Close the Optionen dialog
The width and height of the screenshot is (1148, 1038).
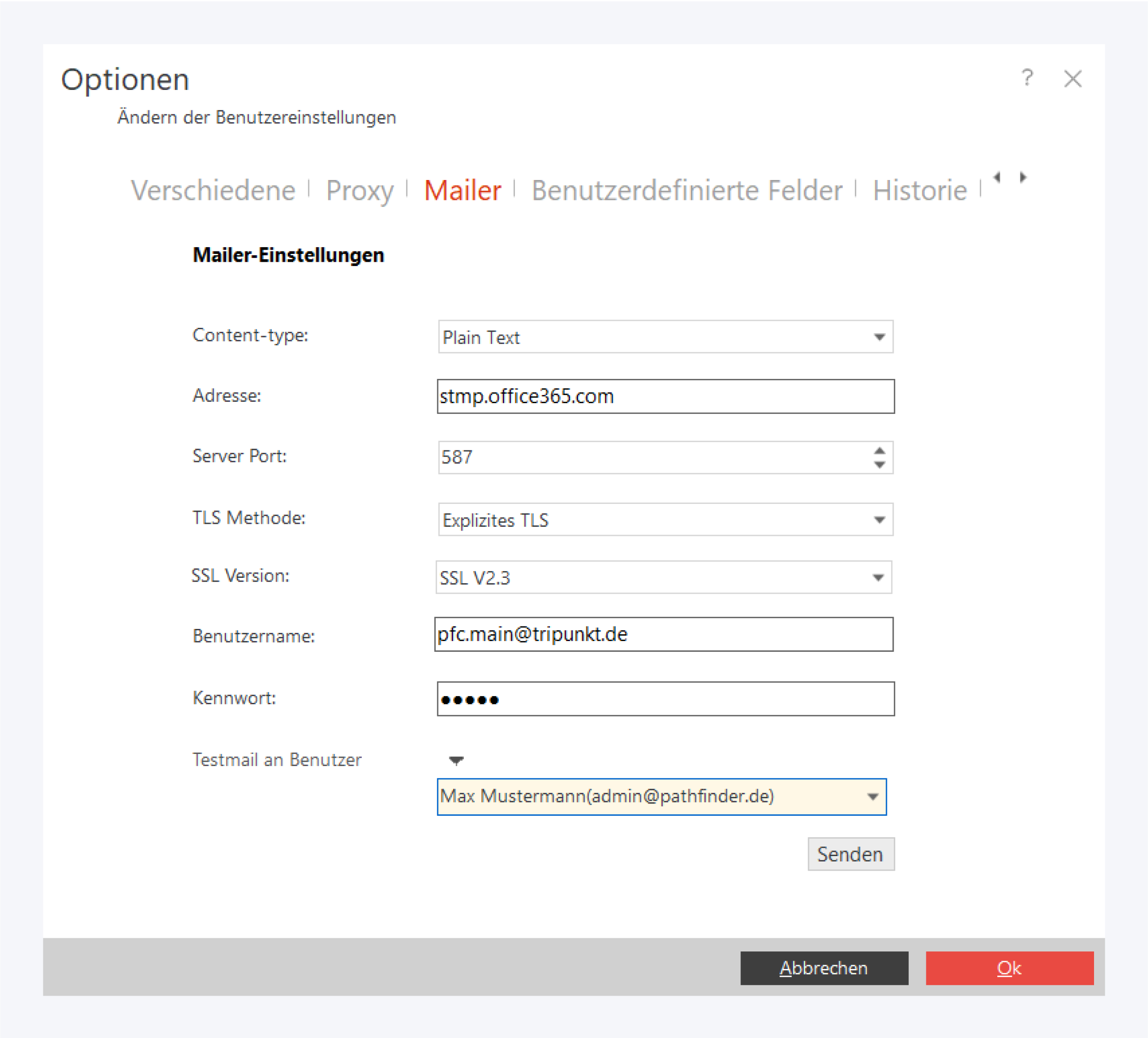click(1073, 79)
